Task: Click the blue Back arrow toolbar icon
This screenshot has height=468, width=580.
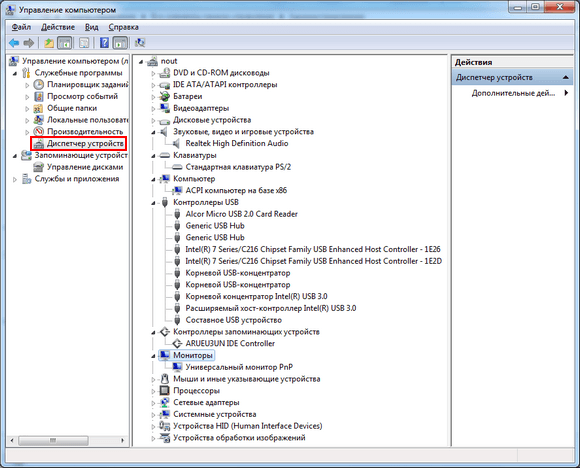Action: 14,43
